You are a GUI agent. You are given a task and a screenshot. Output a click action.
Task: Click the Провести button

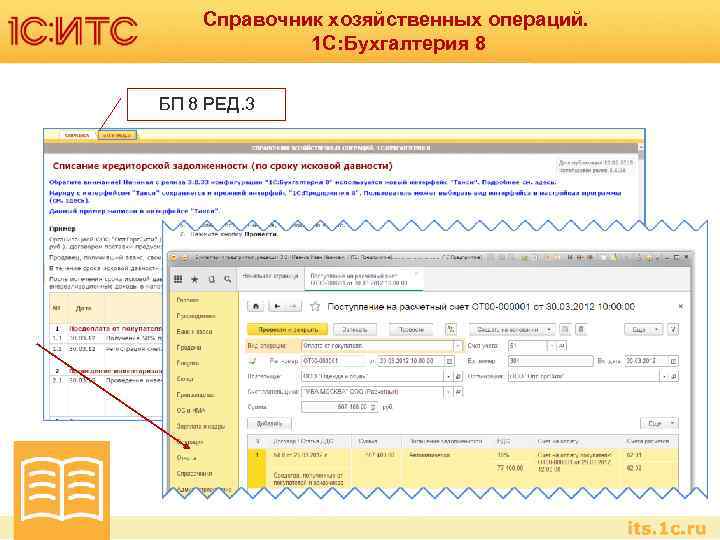coord(411,329)
